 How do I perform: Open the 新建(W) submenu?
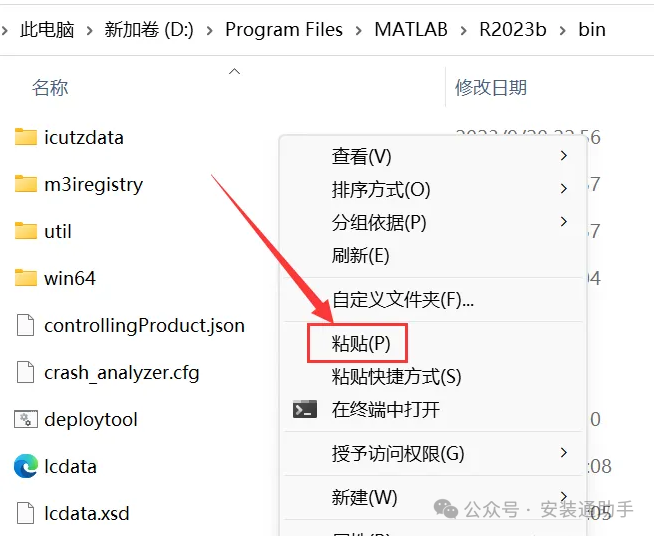pos(433,498)
